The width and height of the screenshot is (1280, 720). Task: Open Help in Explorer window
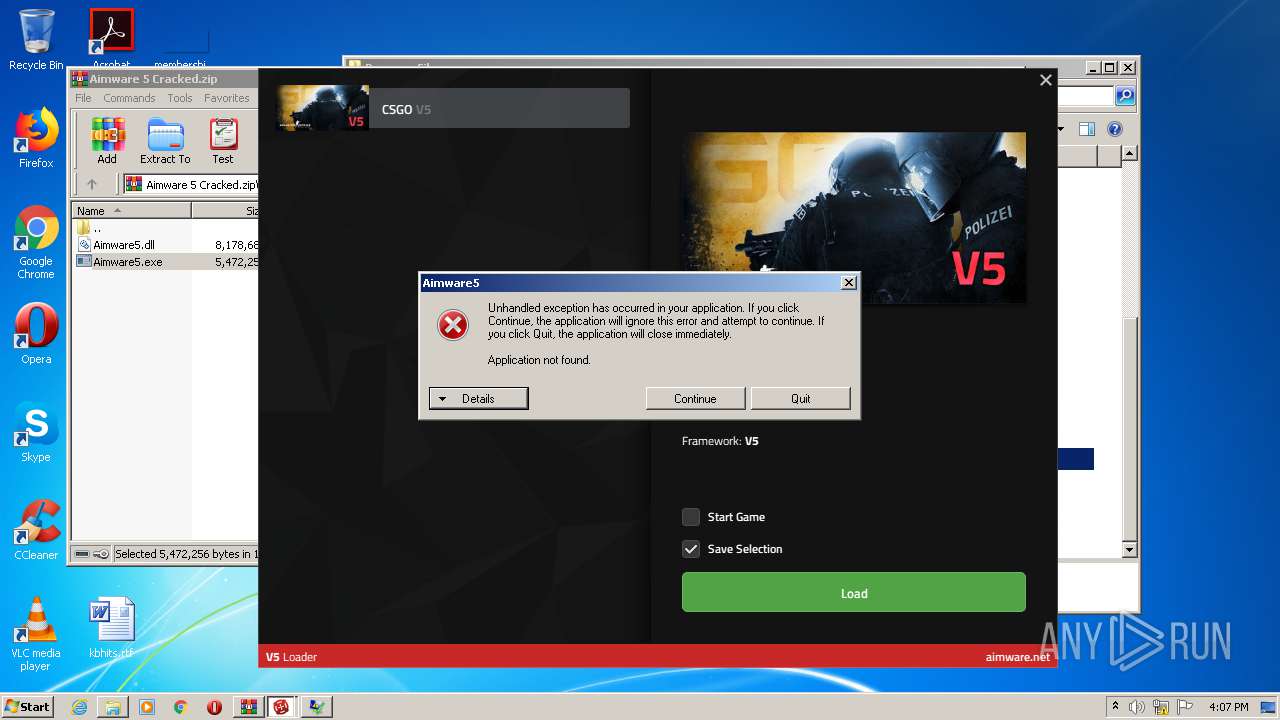[x=1115, y=129]
